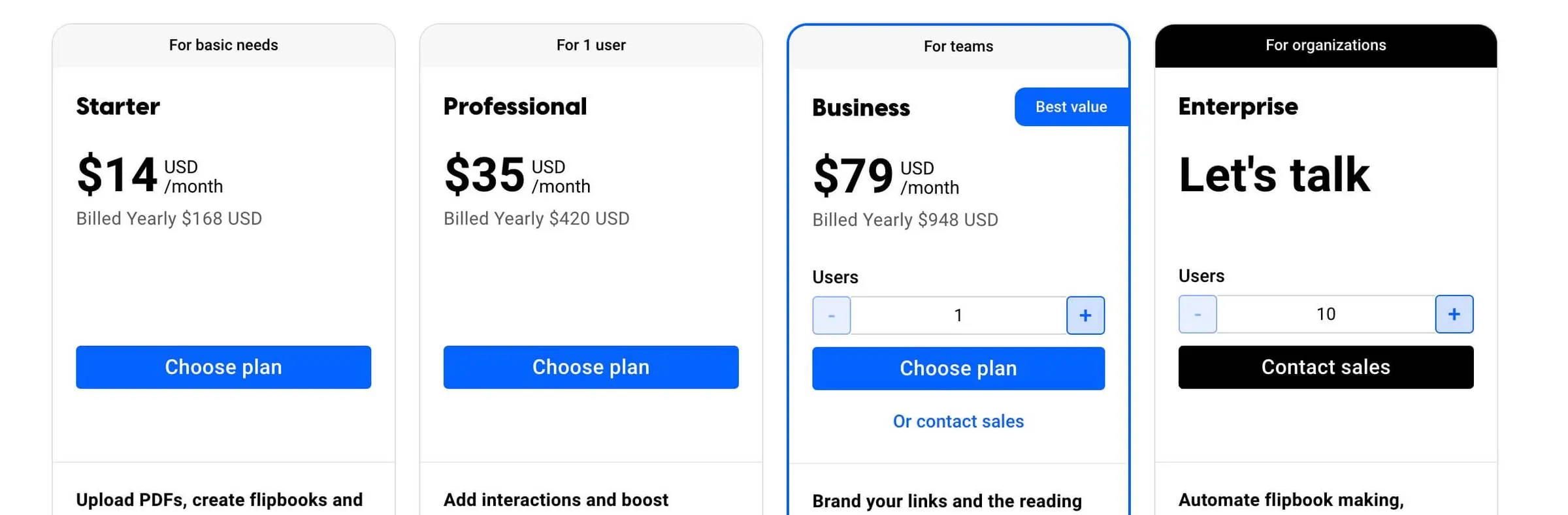Decrease Business plan users with minus button

coord(832,315)
